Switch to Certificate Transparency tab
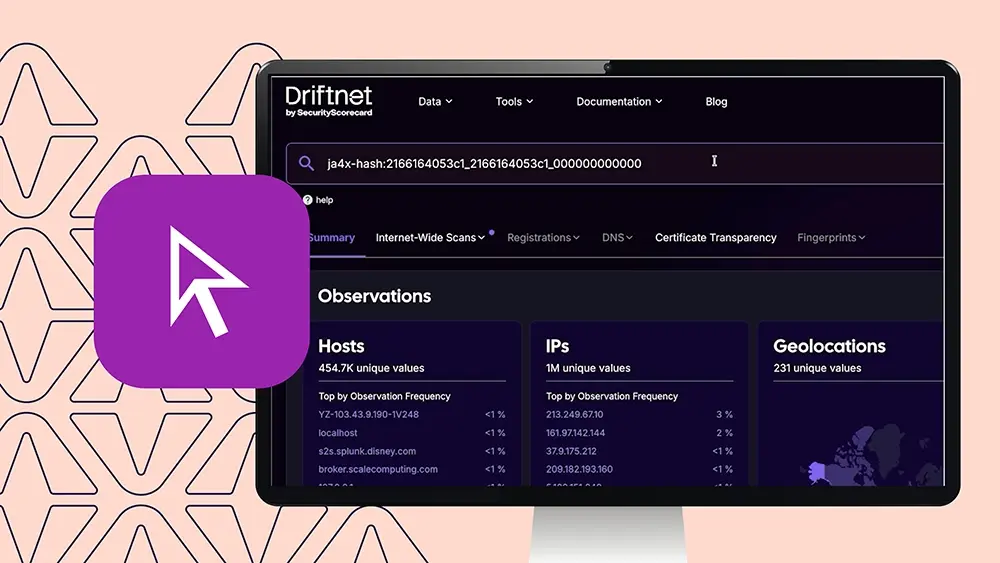The width and height of the screenshot is (1000, 563). point(716,237)
